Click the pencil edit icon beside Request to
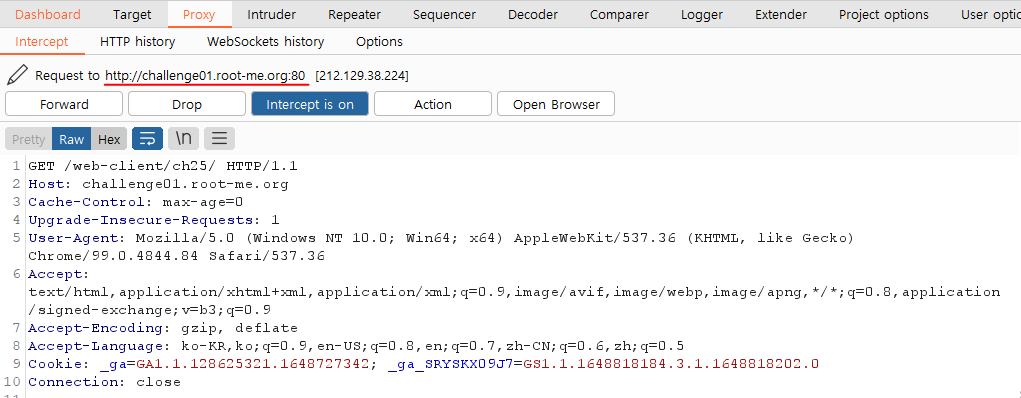The image size is (1021, 398). coord(18,75)
